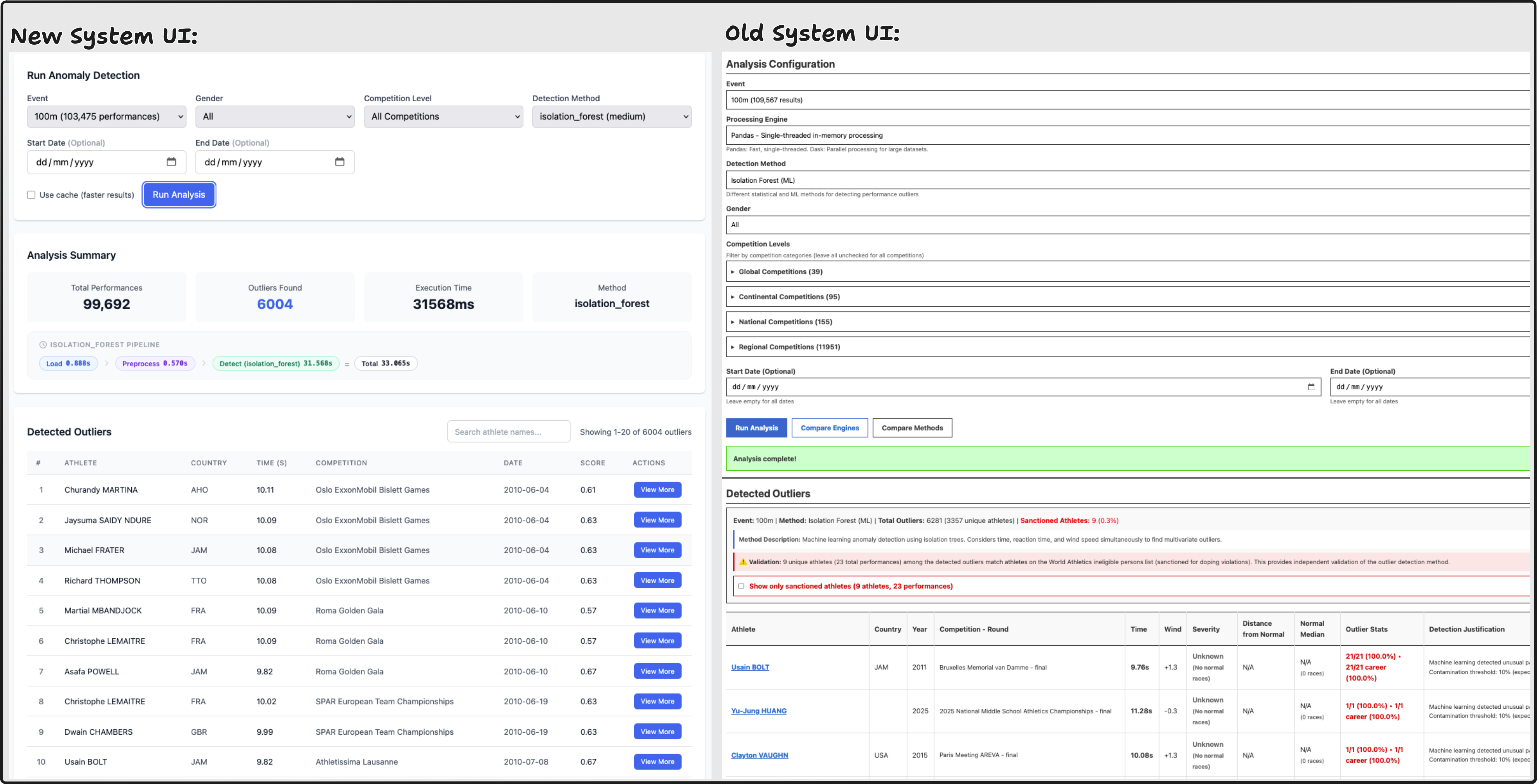Click the clock icon beside ISOLATION_FOREST PIPELINE
Screen dimensions: 1537x784
pyautogui.click(x=43, y=344)
